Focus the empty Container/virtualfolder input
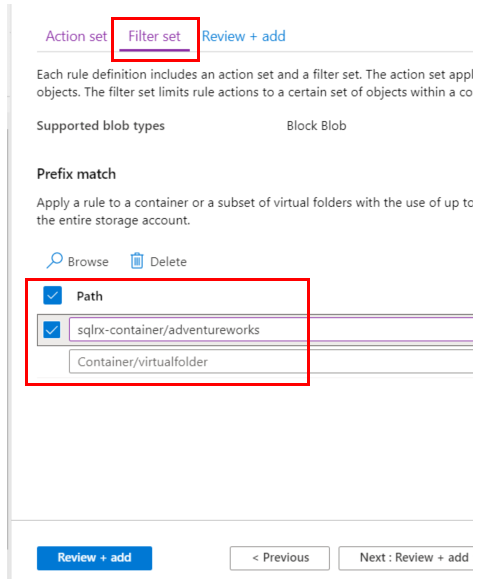504x582 pixels. click(x=271, y=362)
